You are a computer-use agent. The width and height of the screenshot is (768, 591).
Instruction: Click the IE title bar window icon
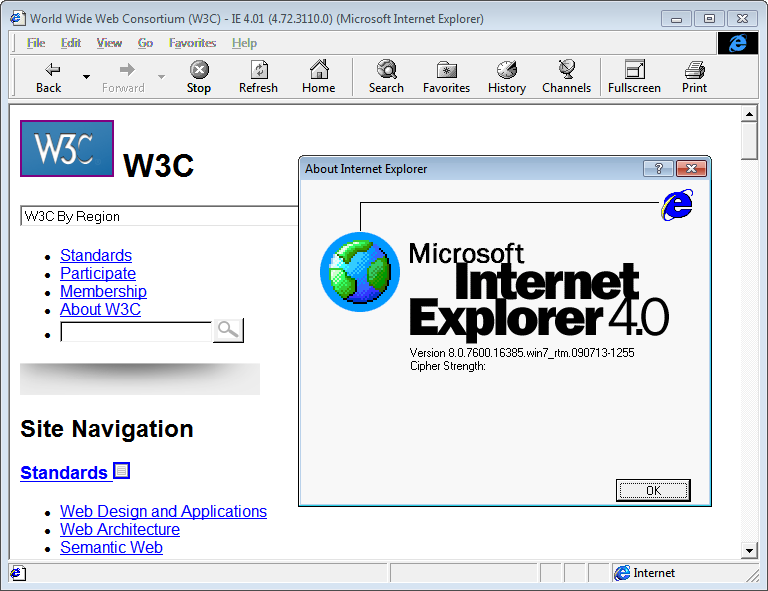click(18, 19)
